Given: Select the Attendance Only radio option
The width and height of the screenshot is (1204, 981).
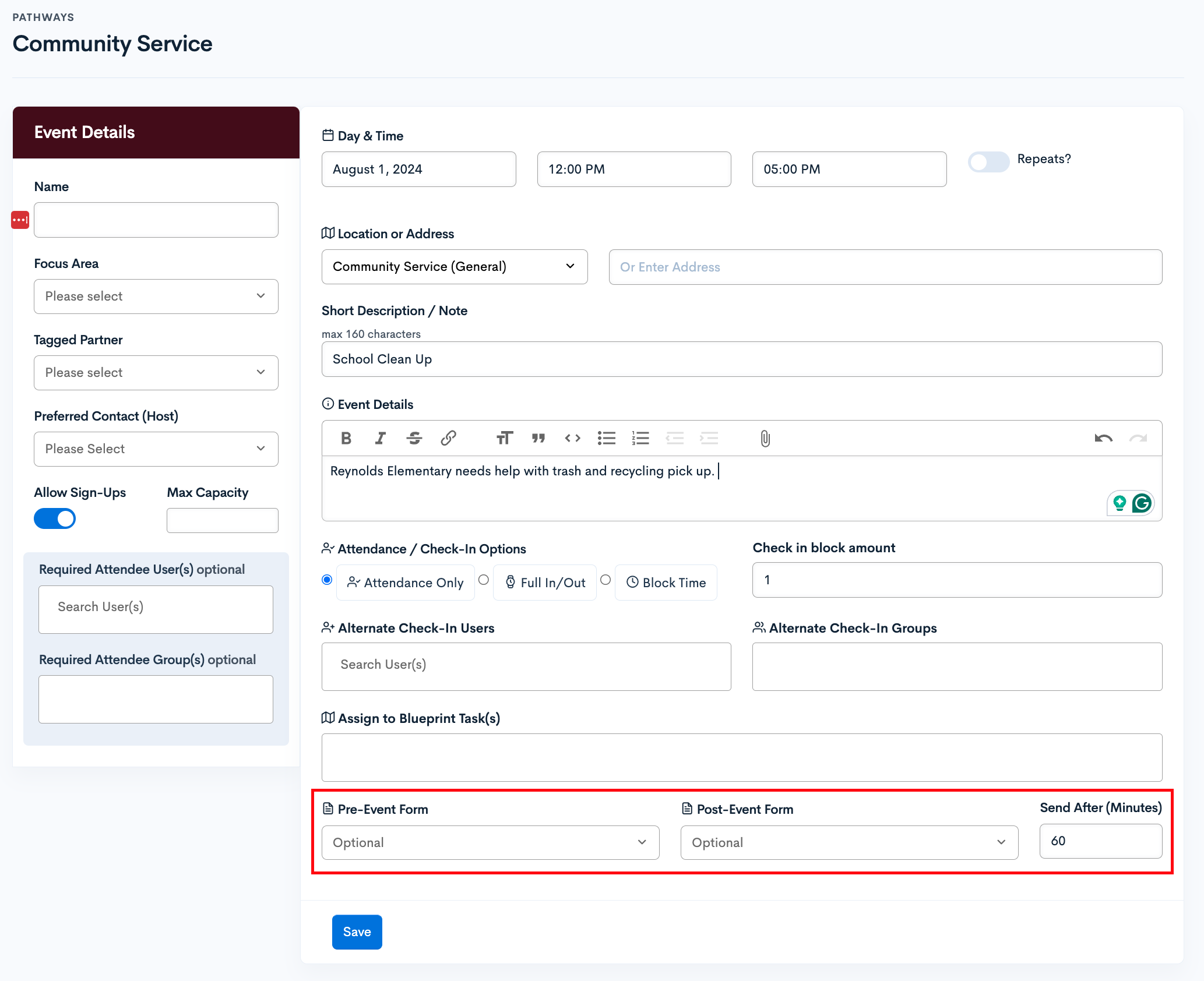Looking at the screenshot, I should 327,580.
